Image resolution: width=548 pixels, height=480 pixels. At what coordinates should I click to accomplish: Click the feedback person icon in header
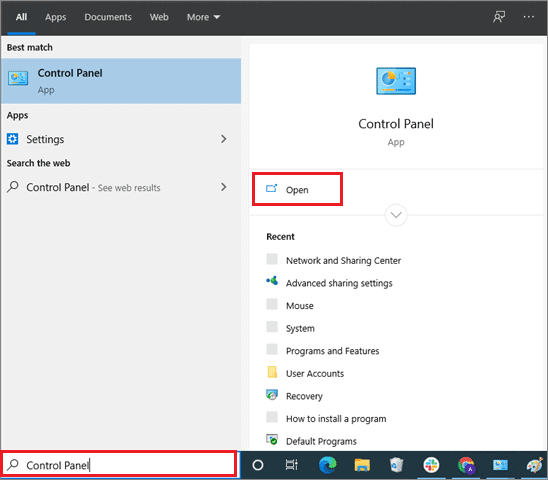point(499,17)
